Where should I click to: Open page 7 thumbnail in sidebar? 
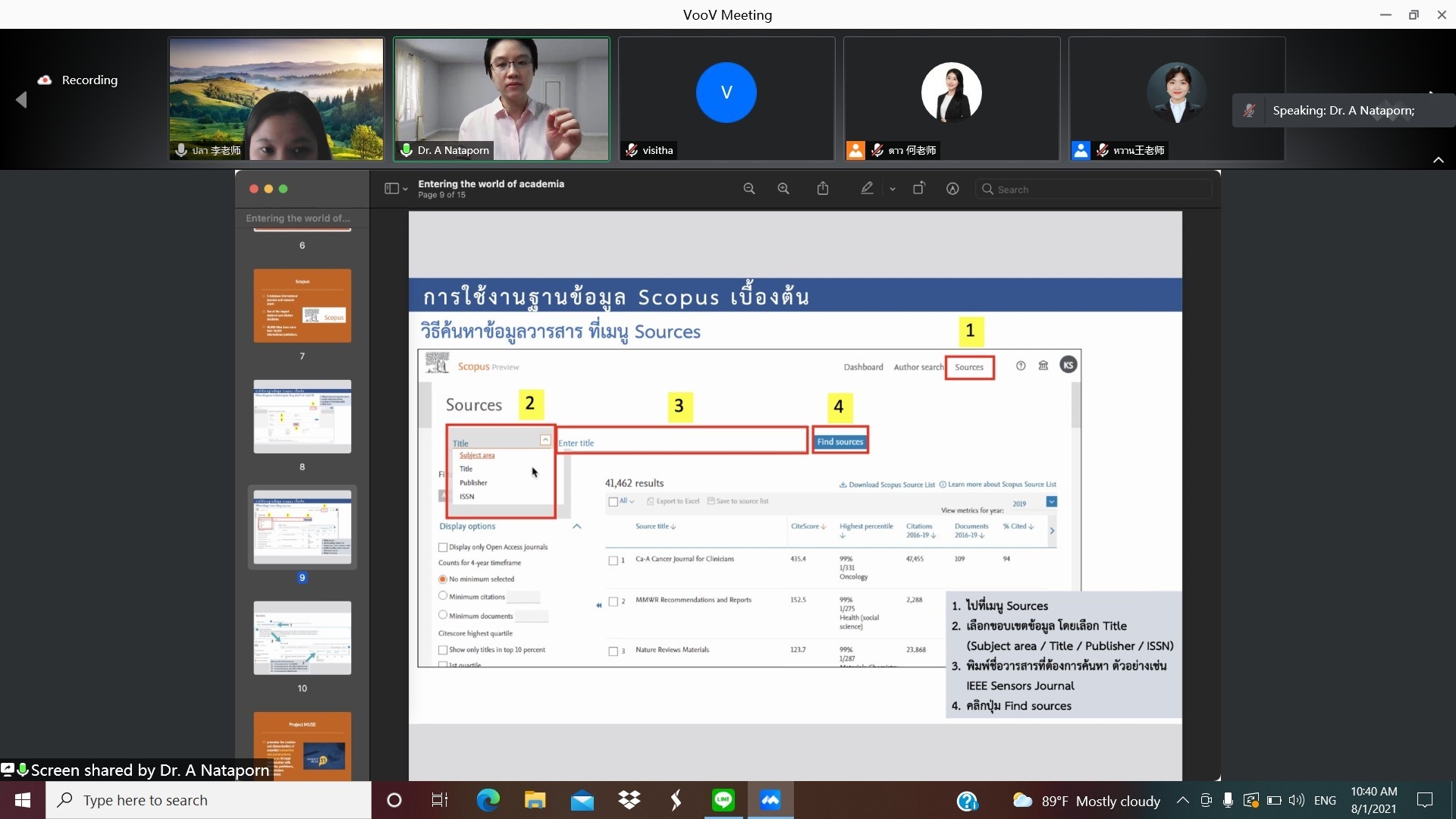(x=302, y=306)
